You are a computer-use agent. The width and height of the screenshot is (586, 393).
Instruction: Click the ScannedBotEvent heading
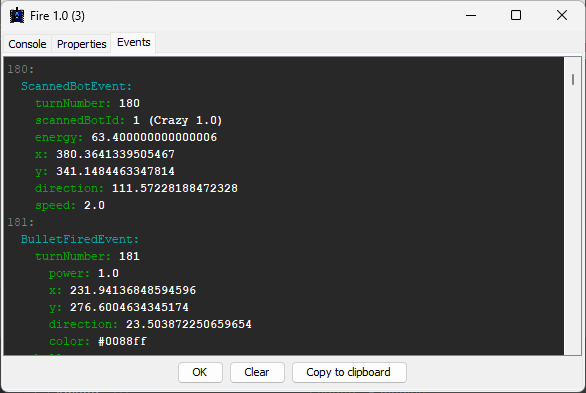click(76, 86)
